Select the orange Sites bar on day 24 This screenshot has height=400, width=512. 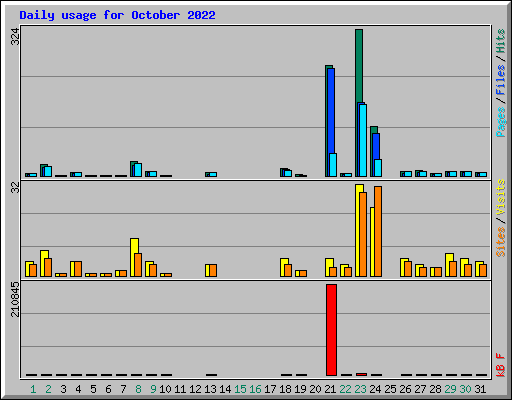[378, 231]
